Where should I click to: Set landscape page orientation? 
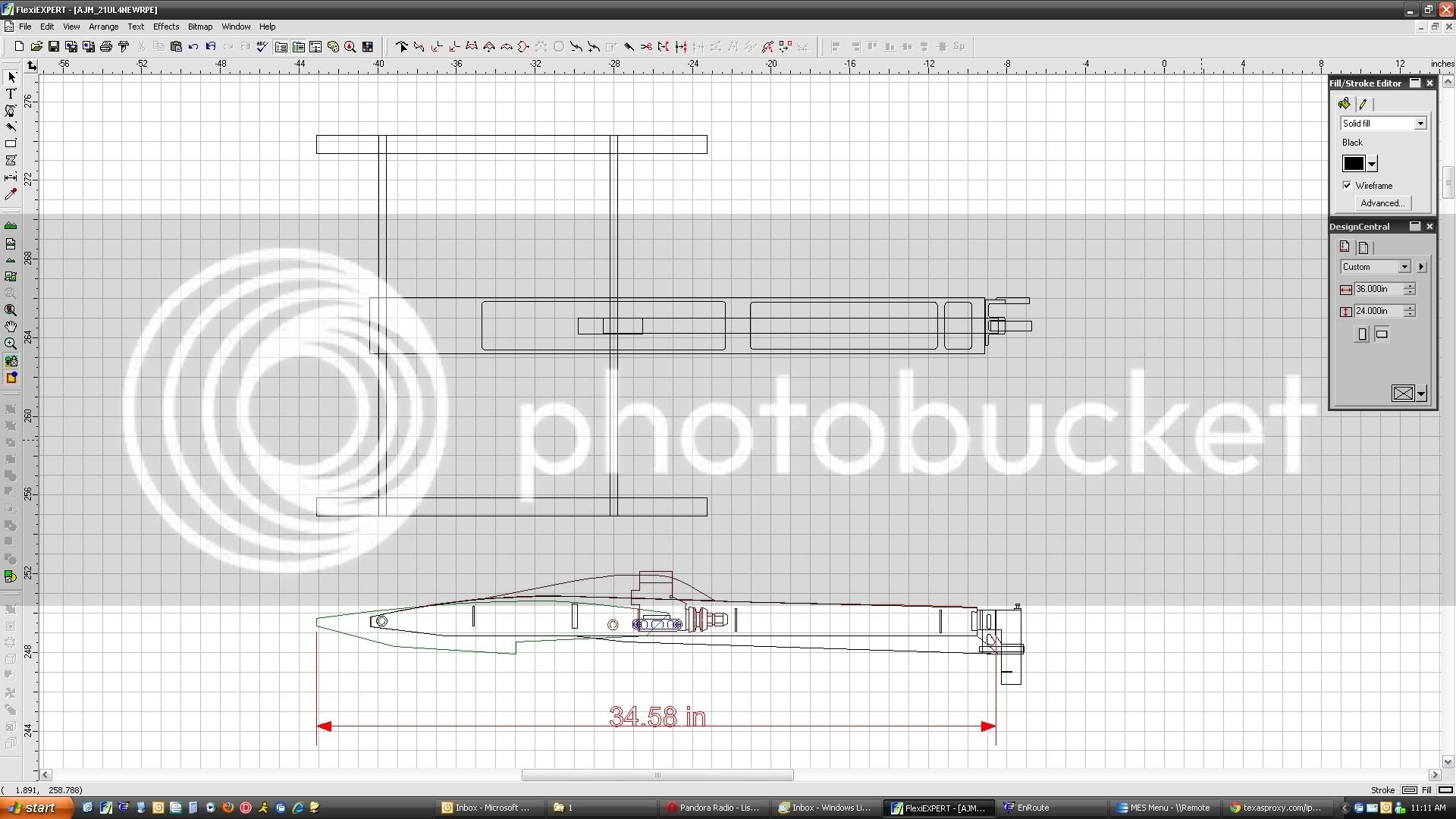(x=1382, y=334)
